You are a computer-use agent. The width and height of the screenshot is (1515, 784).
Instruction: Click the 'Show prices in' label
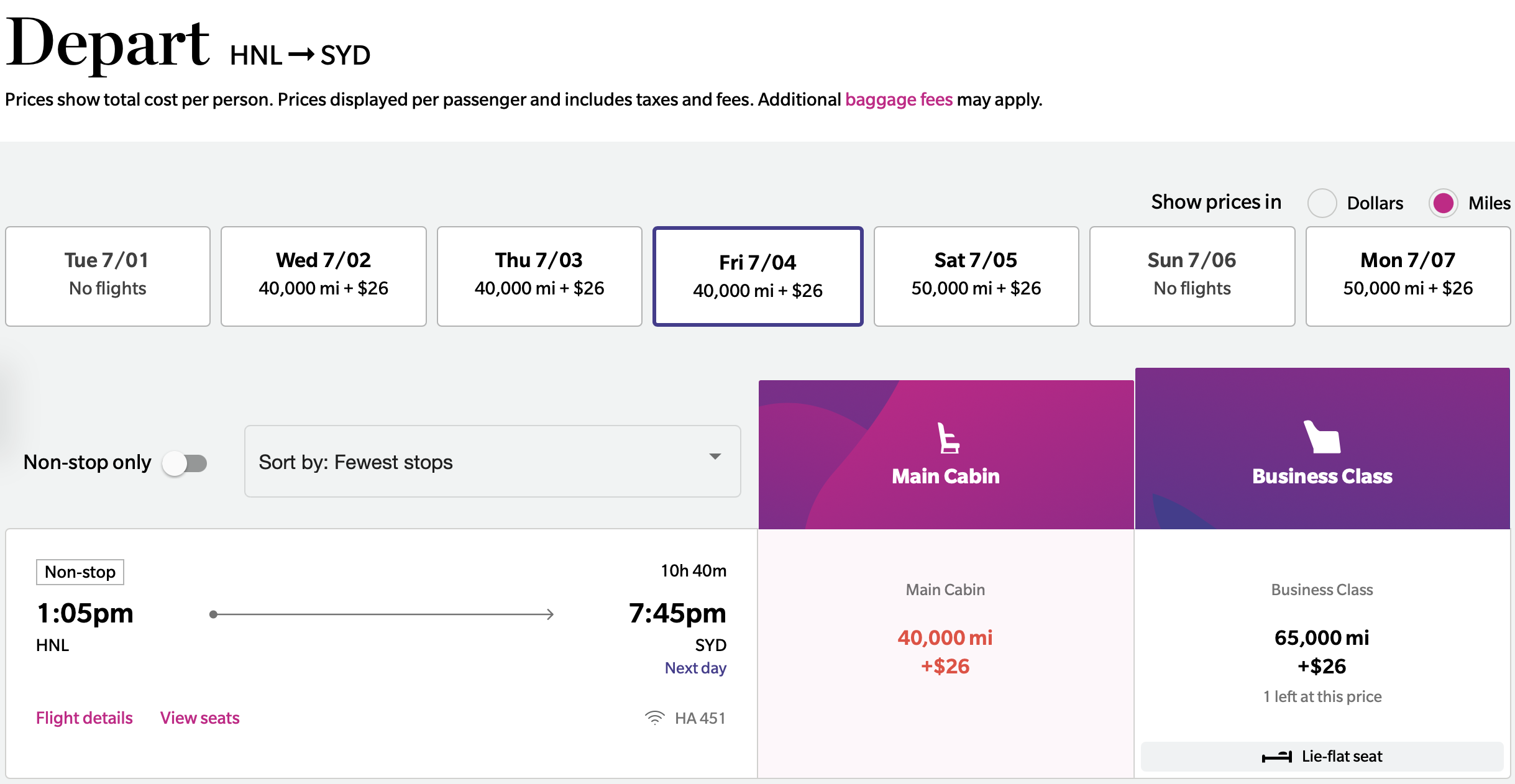[x=1216, y=202]
